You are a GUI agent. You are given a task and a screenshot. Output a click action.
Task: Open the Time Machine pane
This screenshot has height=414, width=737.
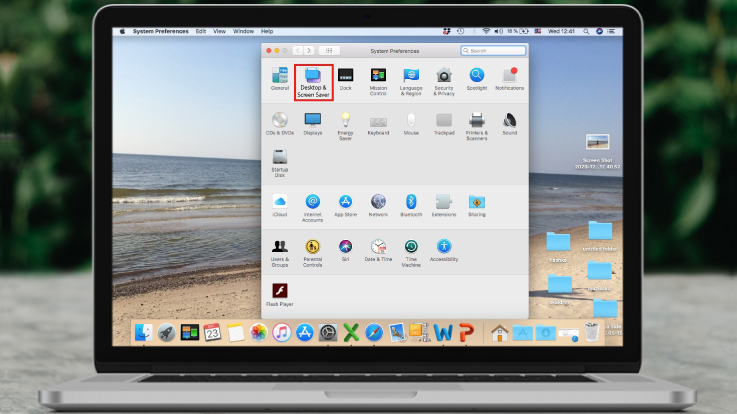[411, 250]
